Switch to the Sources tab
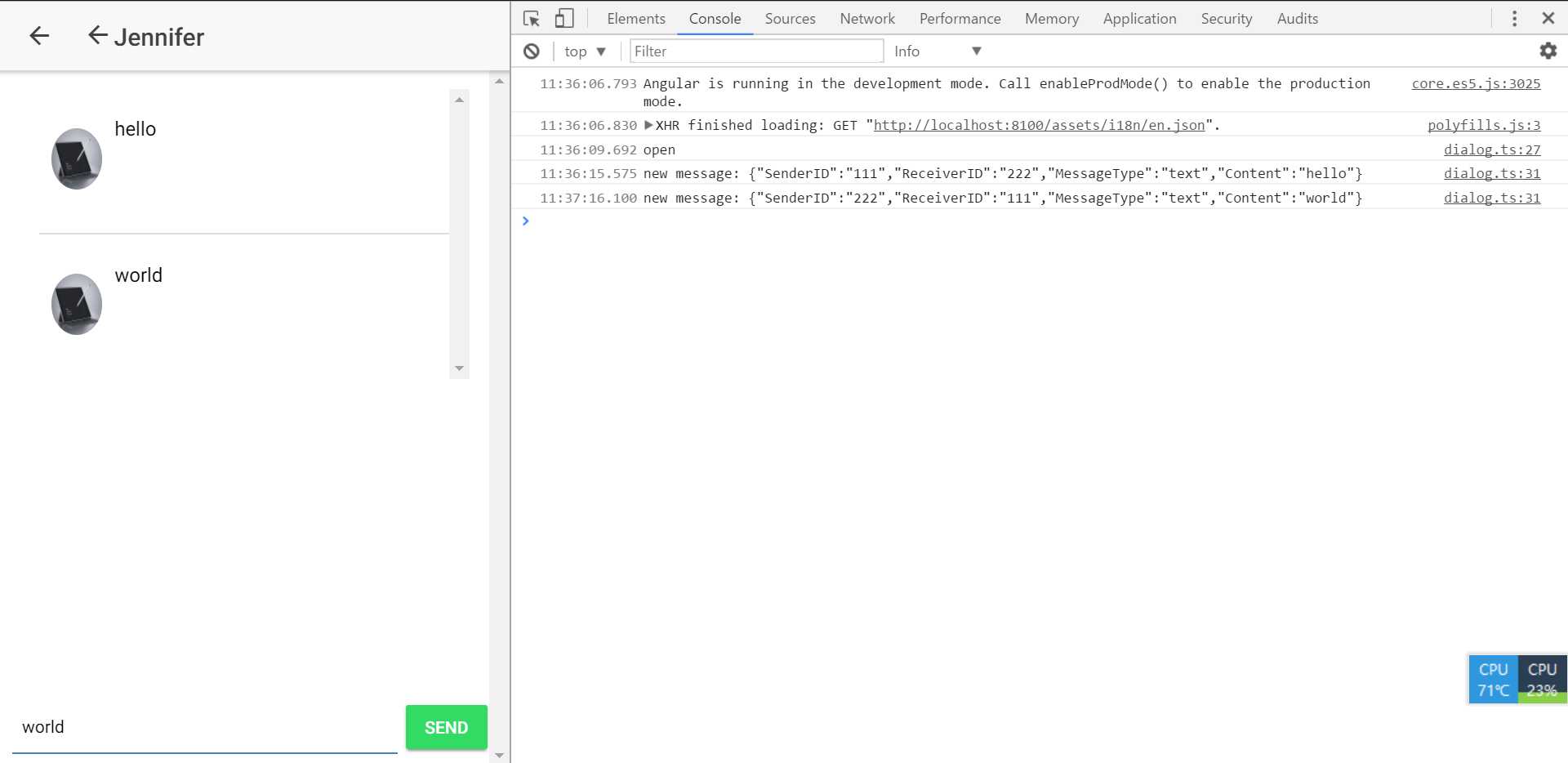 point(790,18)
